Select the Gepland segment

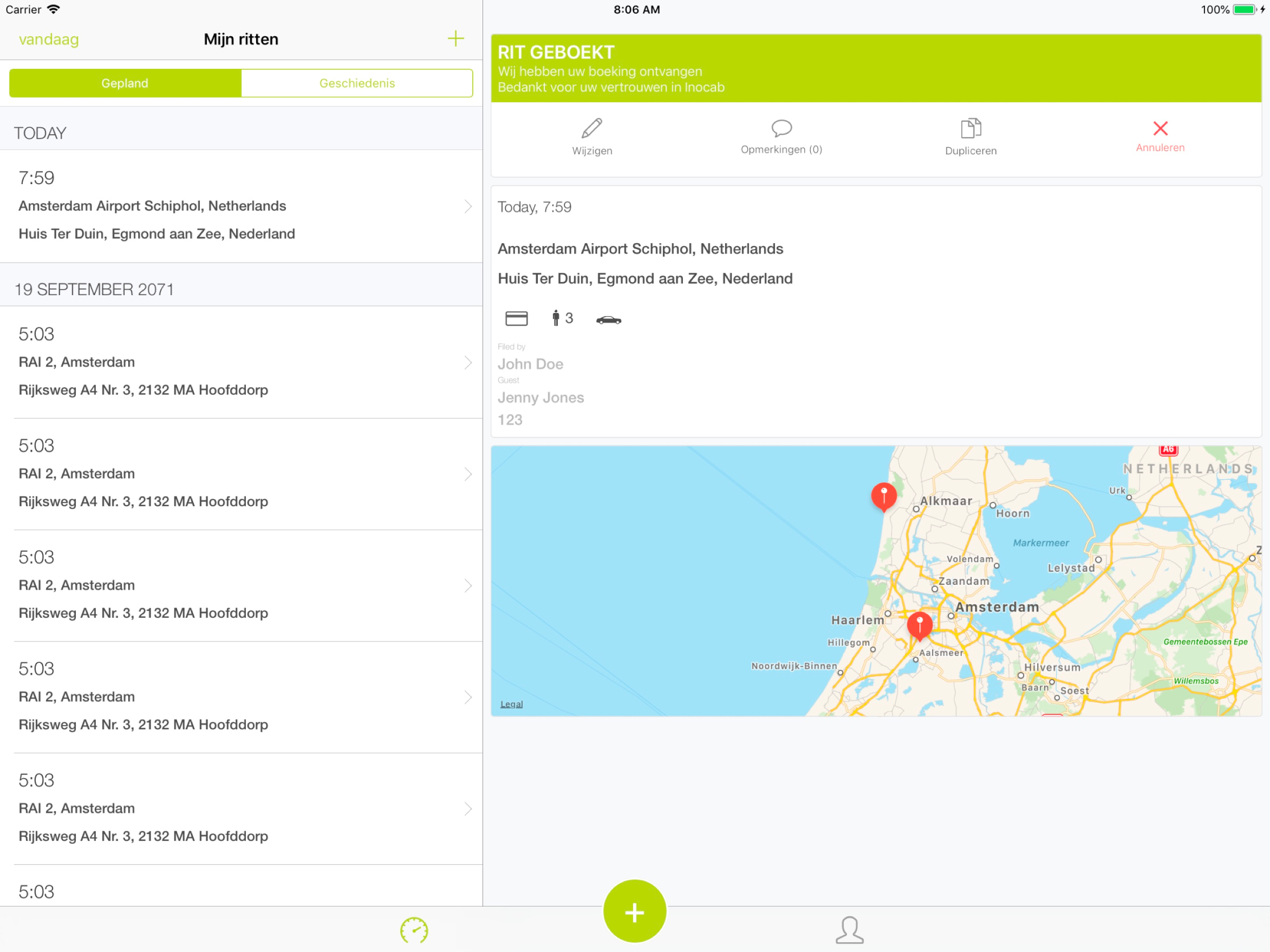tap(125, 83)
